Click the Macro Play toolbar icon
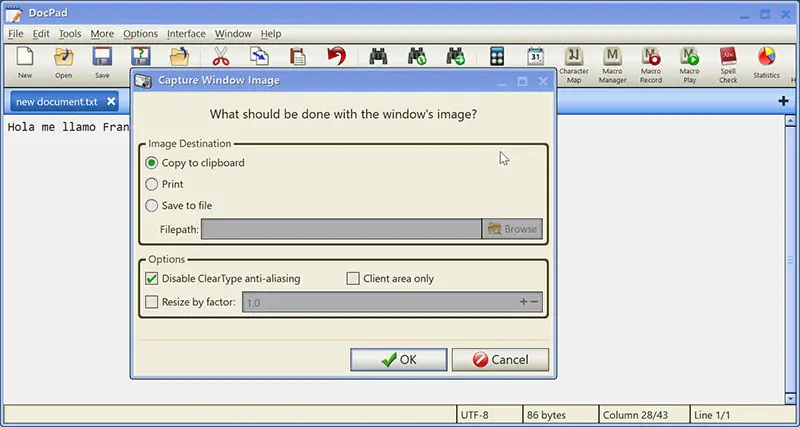 [x=689, y=65]
